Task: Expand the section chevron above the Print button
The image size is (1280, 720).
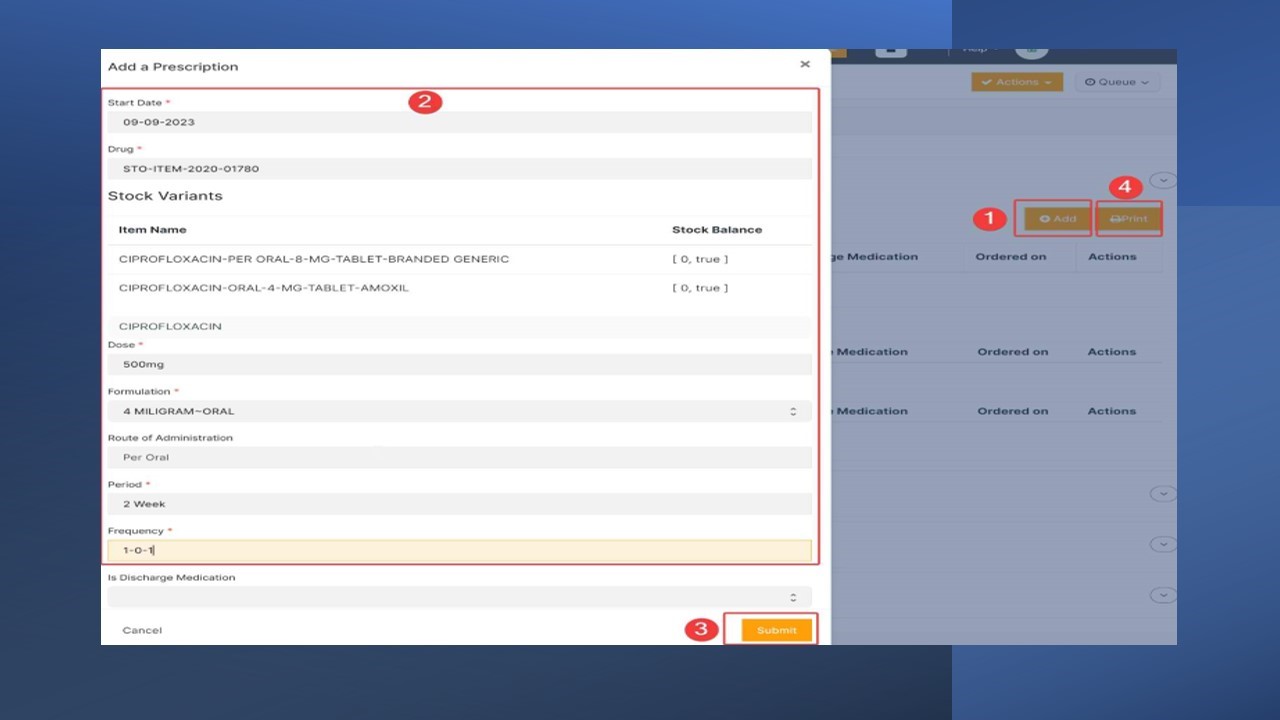Action: pos(1163,181)
